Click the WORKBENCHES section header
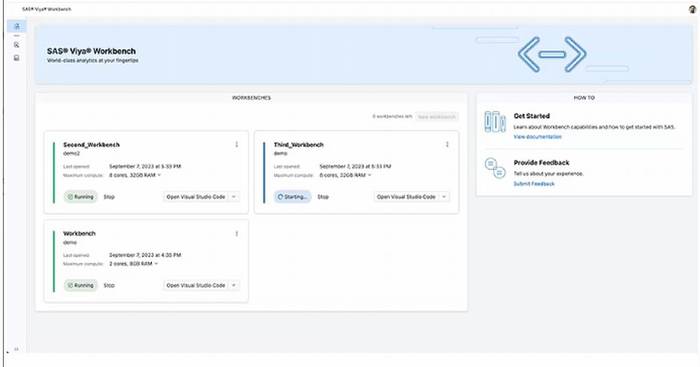This screenshot has width=700, height=367. [x=251, y=98]
